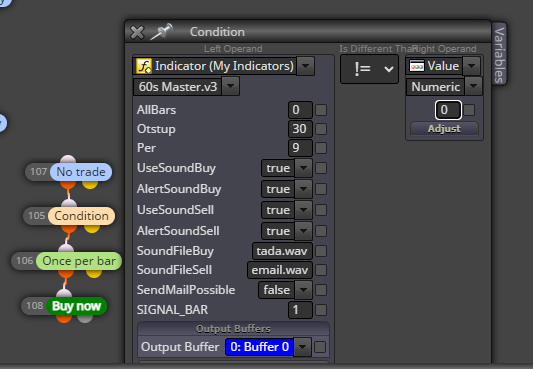Click the 107 block number label
Screen dimensions: 533x369
tap(38, 172)
